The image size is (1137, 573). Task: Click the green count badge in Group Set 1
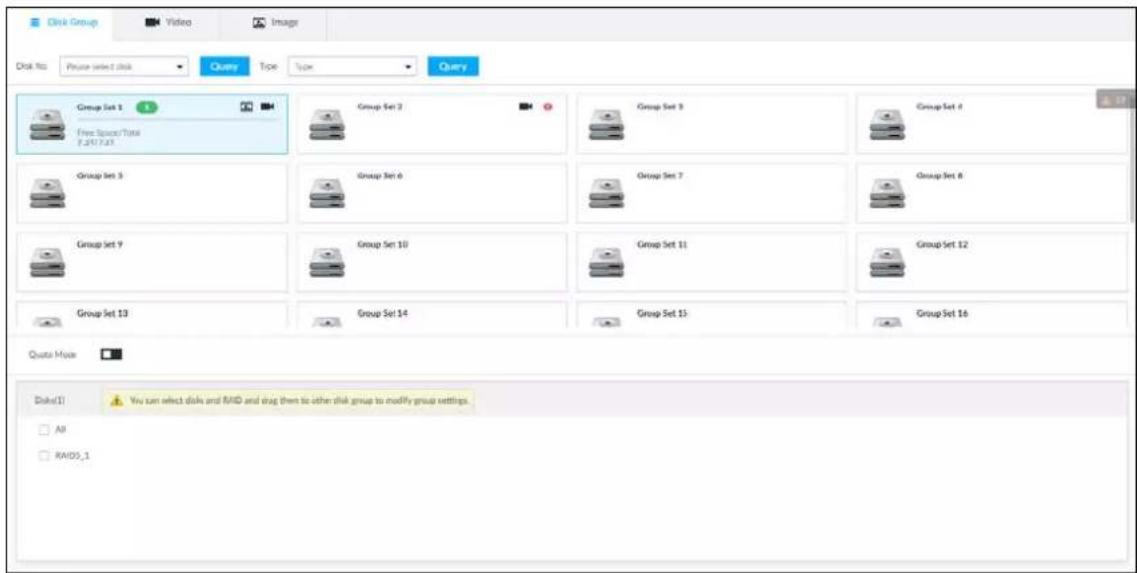tap(146, 107)
